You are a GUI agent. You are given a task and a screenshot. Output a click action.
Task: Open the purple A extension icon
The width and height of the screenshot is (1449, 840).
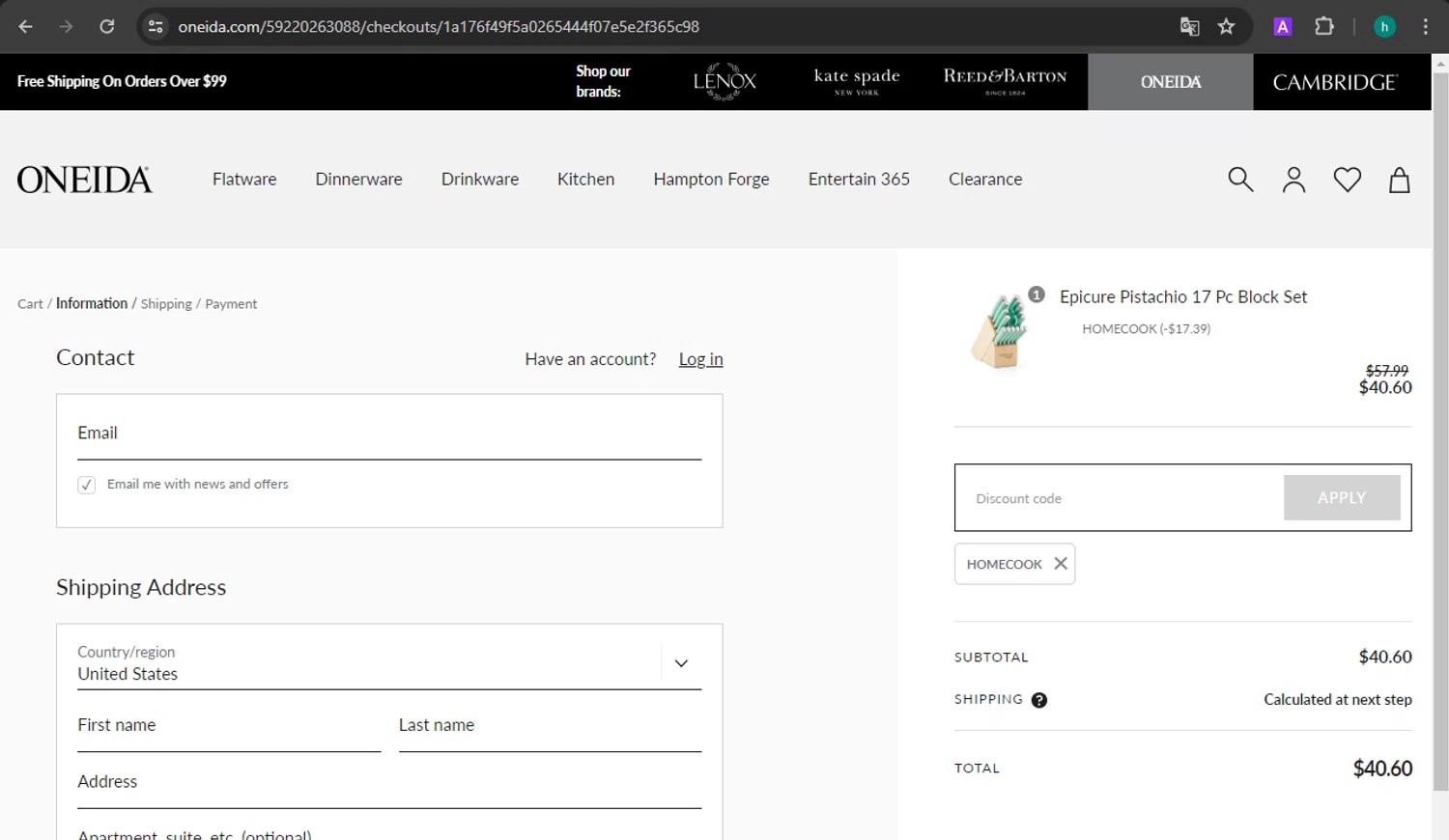point(1283,27)
